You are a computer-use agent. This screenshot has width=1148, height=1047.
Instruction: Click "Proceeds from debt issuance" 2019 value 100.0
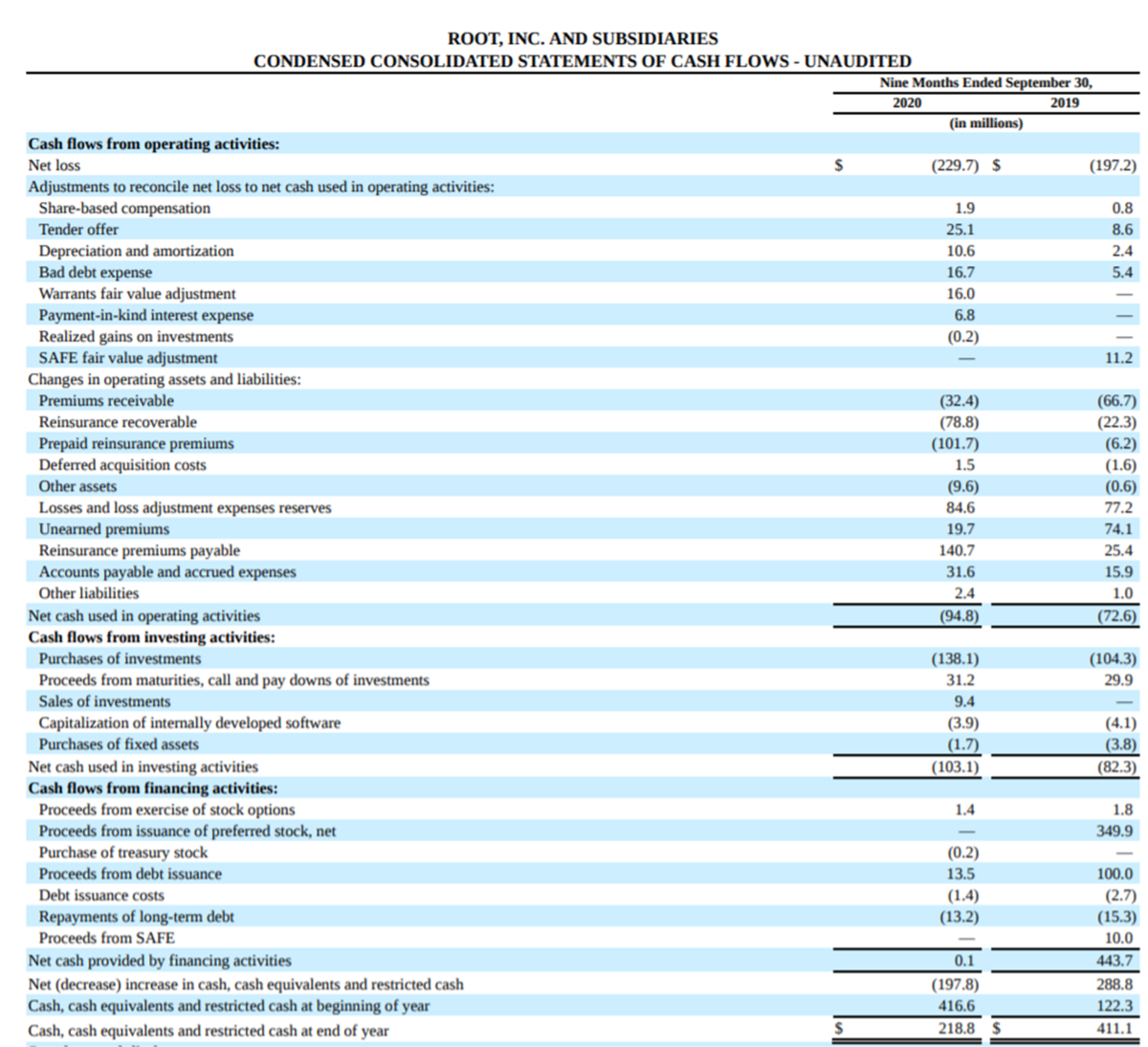tap(1115, 874)
